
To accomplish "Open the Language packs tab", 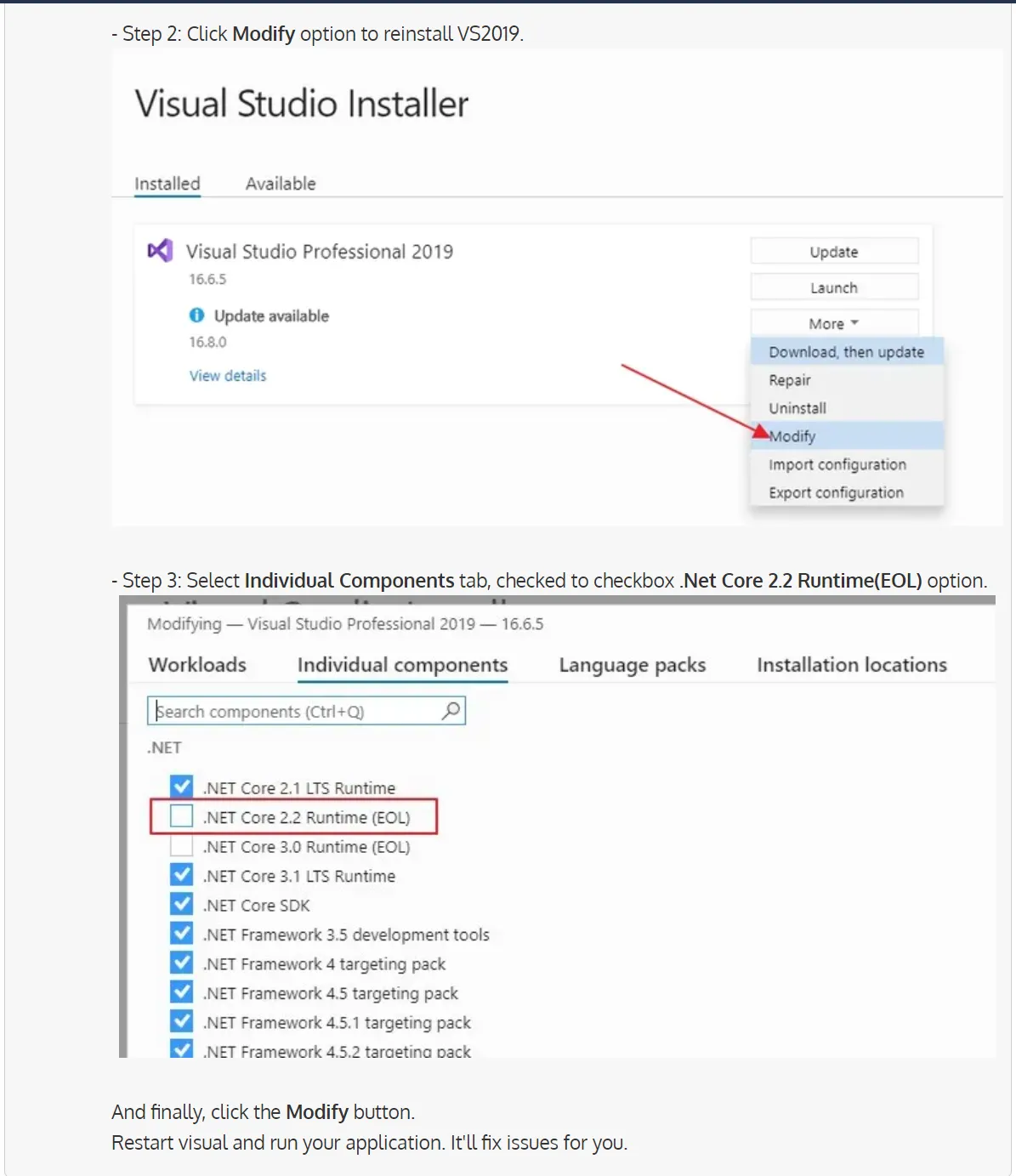I will 633,665.
